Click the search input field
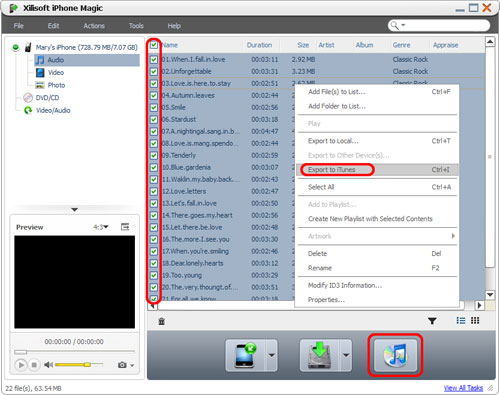 [447, 25]
